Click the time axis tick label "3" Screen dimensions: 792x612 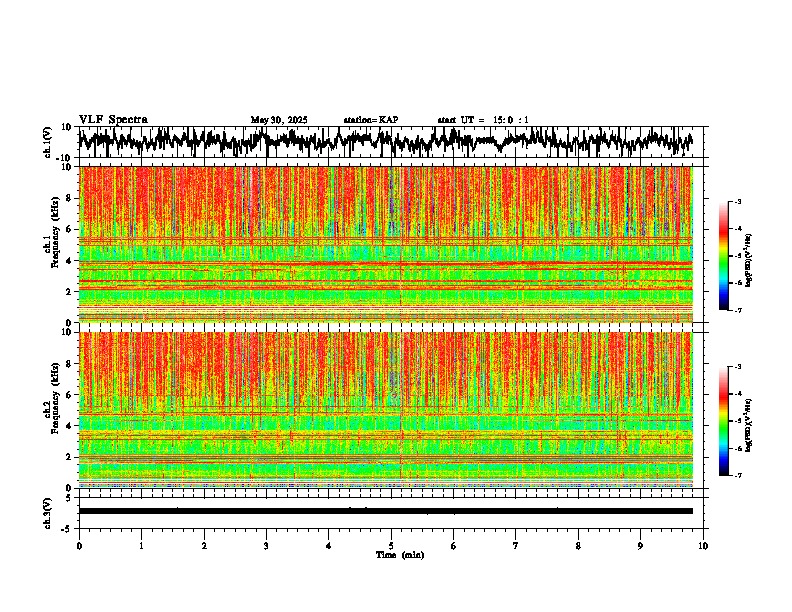tap(266, 546)
